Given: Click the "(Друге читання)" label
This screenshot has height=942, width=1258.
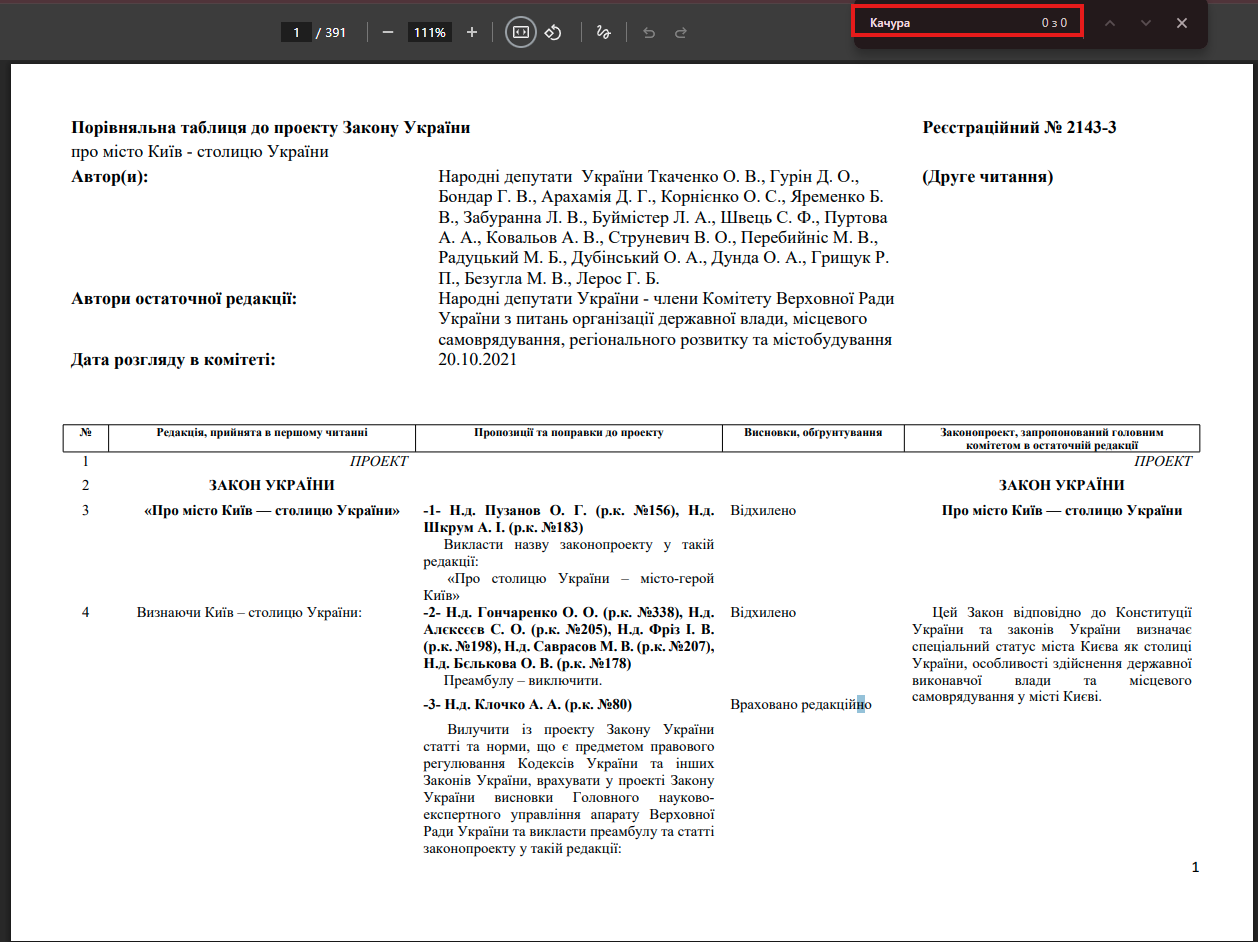Looking at the screenshot, I should point(988,177).
